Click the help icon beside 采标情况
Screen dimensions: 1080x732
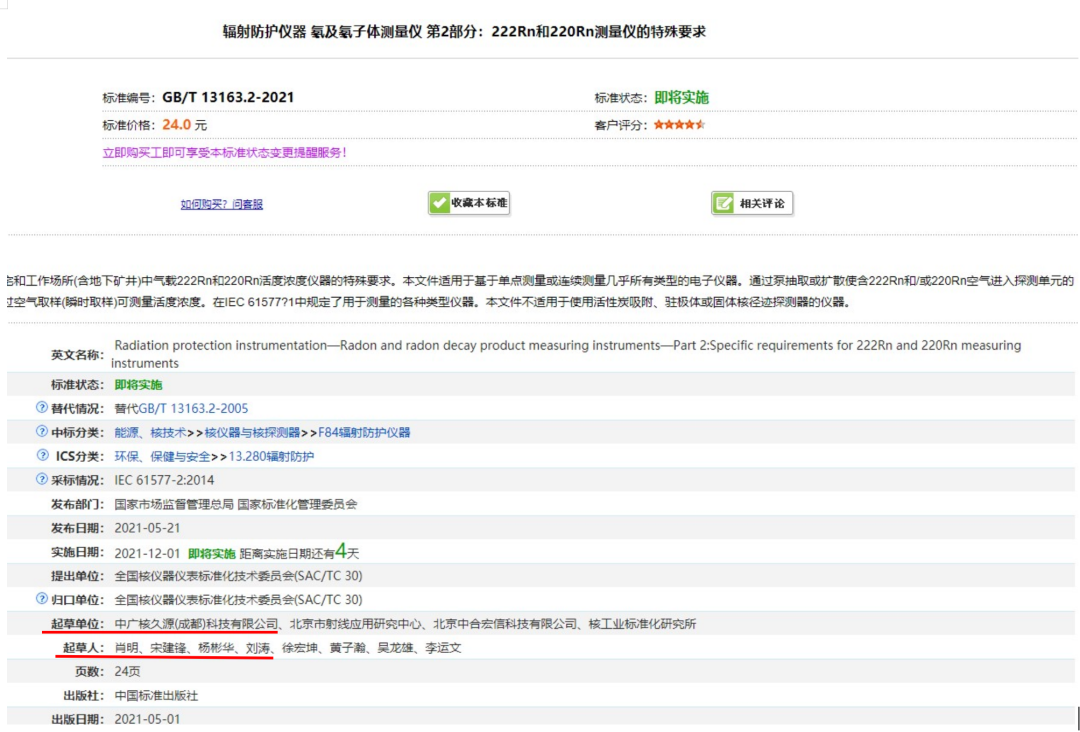42,479
